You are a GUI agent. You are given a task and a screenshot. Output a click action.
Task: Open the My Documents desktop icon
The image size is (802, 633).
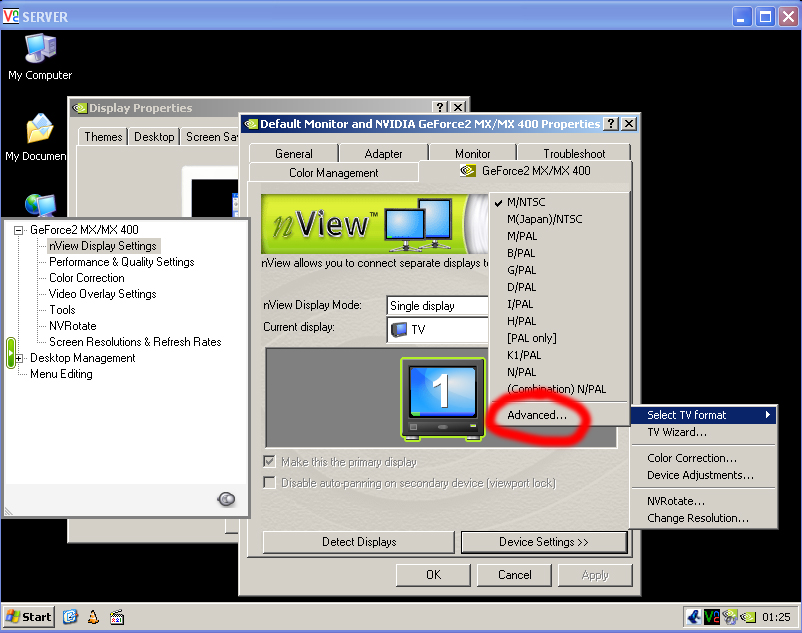(x=38, y=137)
